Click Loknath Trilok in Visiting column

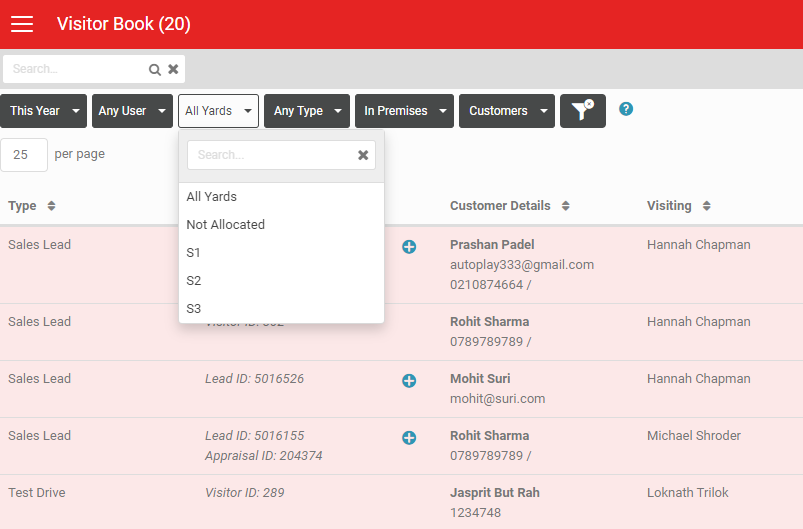point(687,493)
